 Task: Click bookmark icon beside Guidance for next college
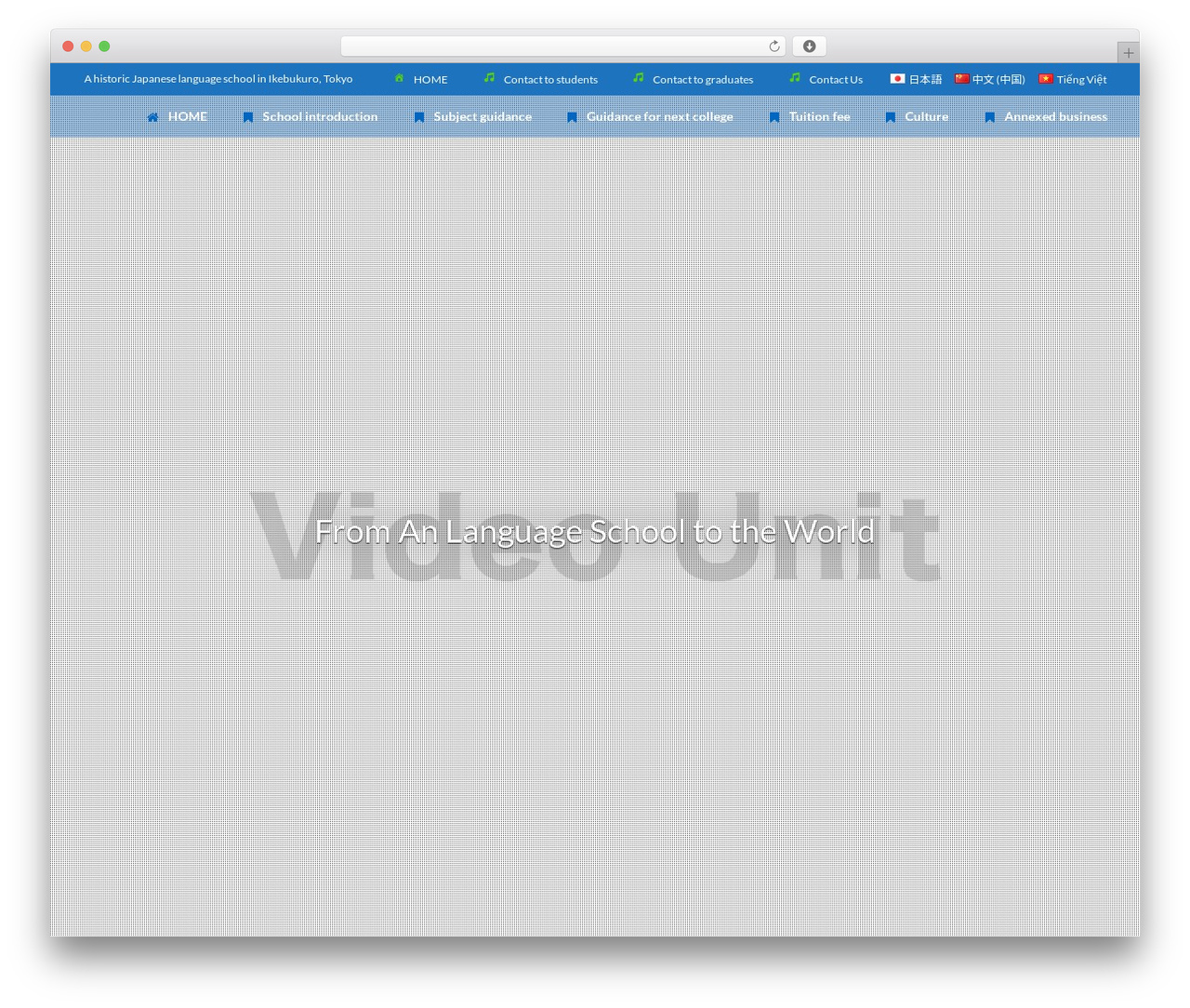[x=571, y=117]
